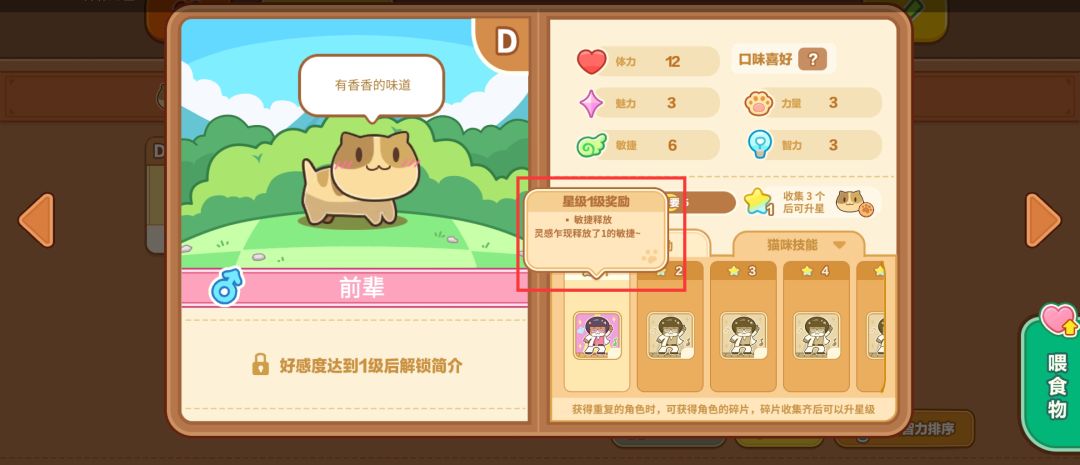
Task: Tap the pink sparkle charm icon
Action: pos(591,104)
